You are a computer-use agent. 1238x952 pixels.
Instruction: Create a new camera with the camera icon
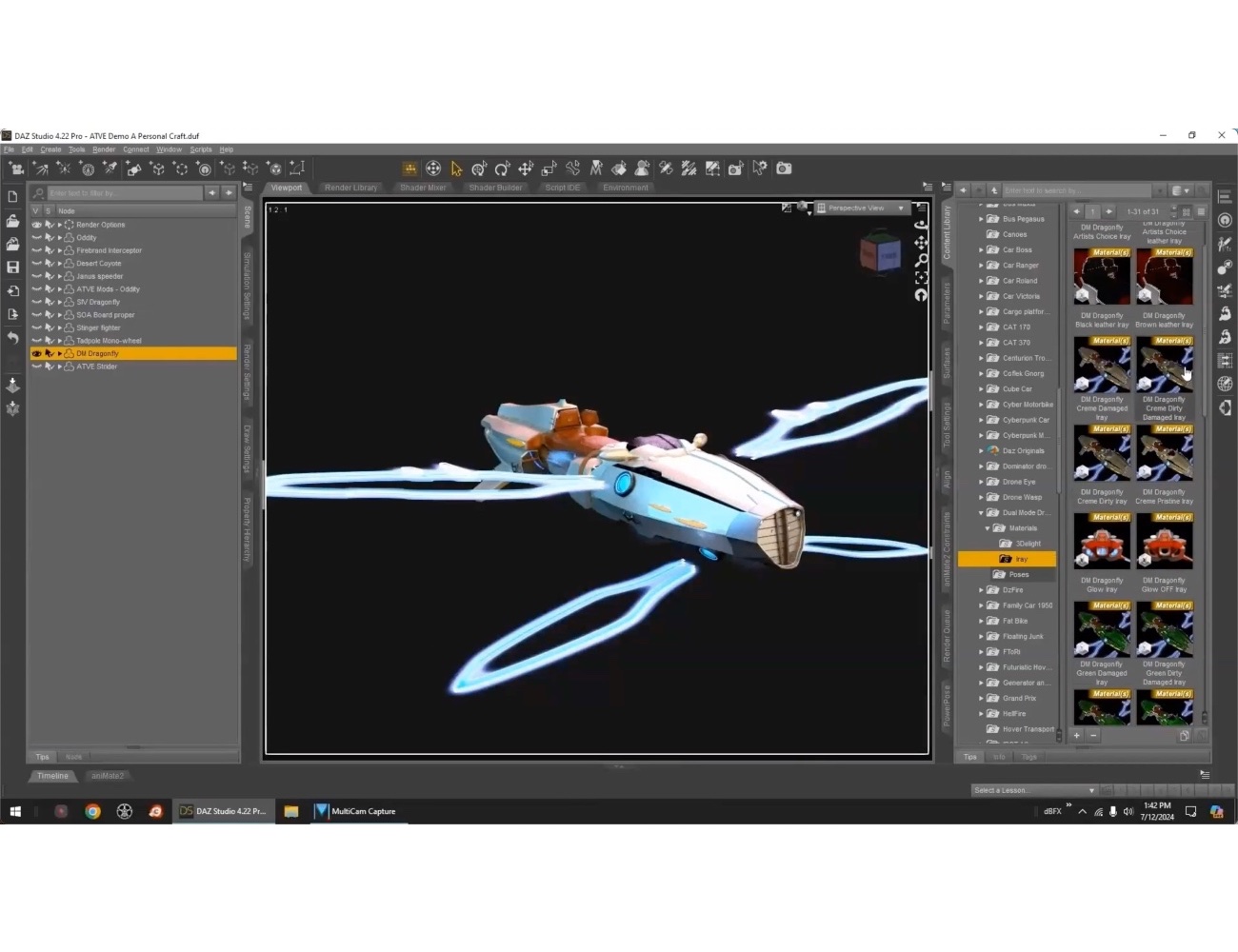point(15,169)
